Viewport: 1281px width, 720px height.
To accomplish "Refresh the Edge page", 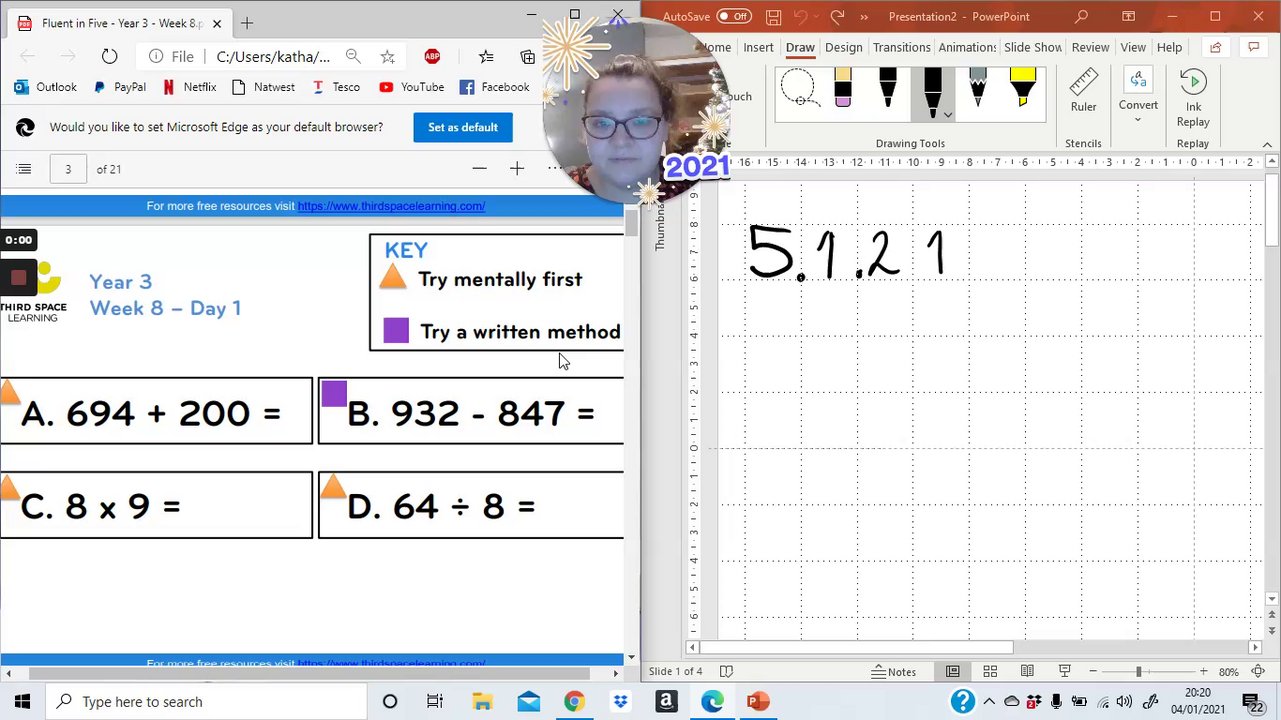I will click(109, 57).
